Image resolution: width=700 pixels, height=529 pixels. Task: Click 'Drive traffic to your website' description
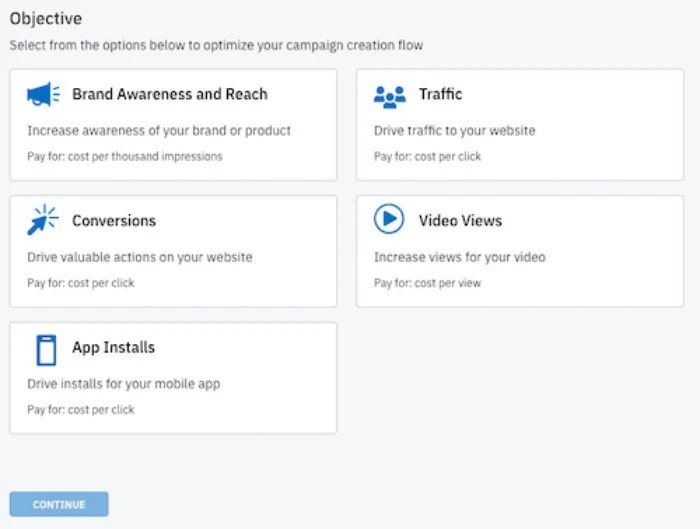[x=454, y=131]
